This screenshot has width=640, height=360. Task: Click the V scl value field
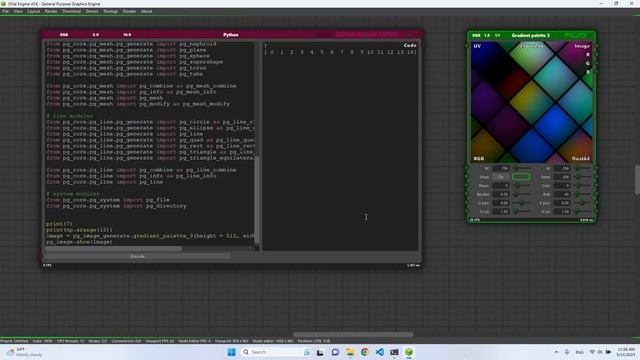click(562, 211)
